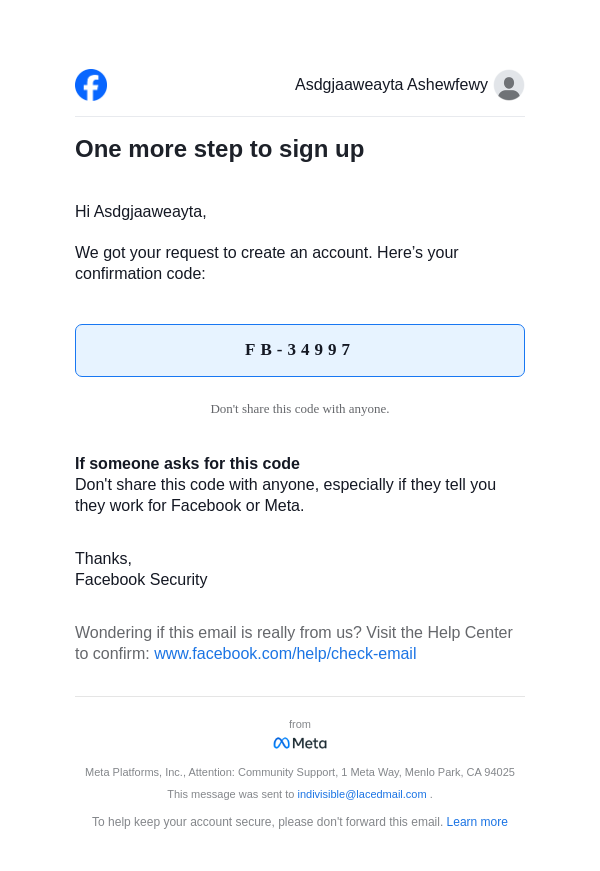Viewport: 600px width, 871px height.
Task: Click the Meta logo in footer
Action: pyautogui.click(x=300, y=743)
